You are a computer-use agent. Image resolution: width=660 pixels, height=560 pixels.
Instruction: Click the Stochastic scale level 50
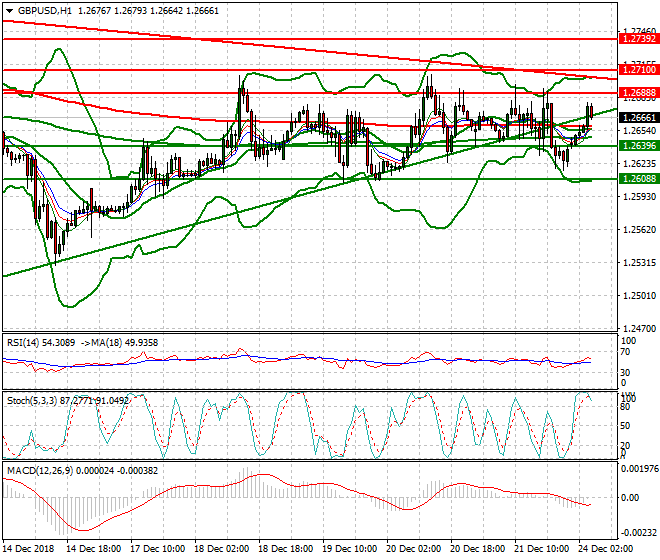pyautogui.click(x=626, y=426)
